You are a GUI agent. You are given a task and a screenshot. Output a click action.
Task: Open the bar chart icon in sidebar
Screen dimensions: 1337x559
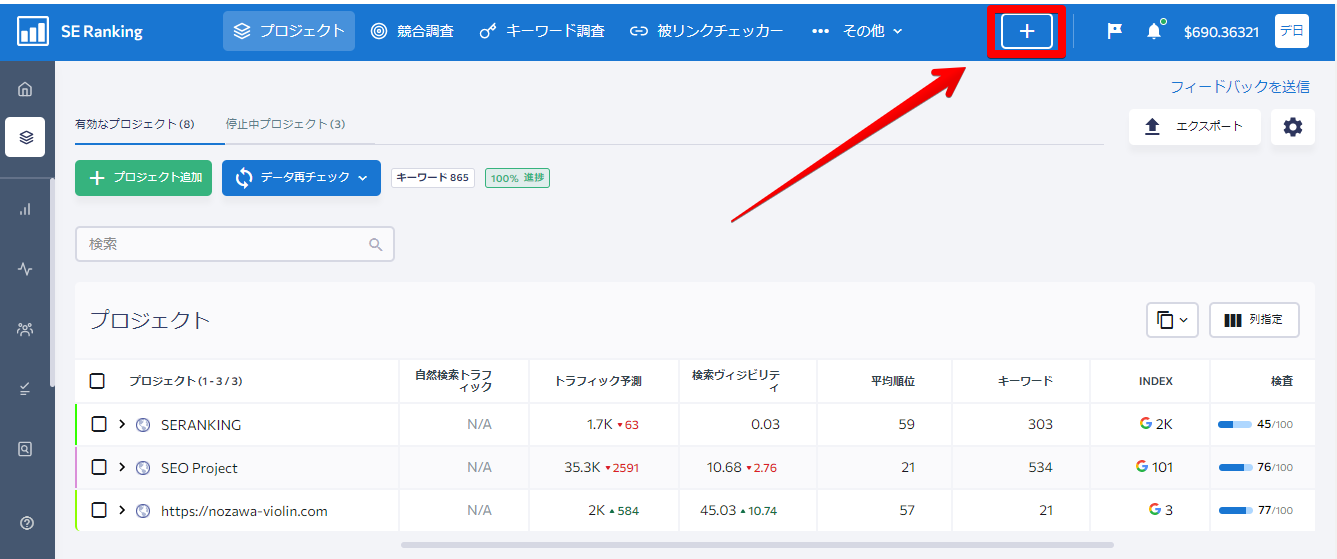(25, 209)
